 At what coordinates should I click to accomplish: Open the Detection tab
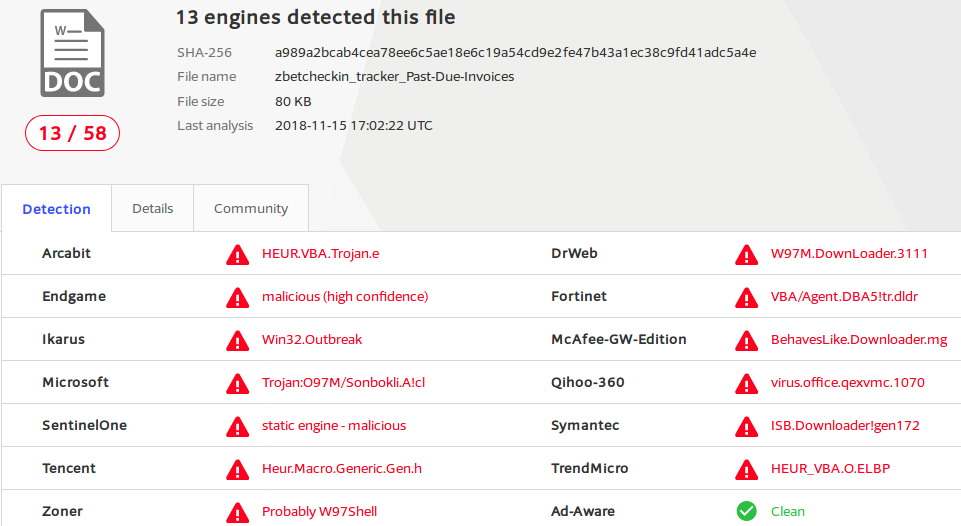pos(56,208)
